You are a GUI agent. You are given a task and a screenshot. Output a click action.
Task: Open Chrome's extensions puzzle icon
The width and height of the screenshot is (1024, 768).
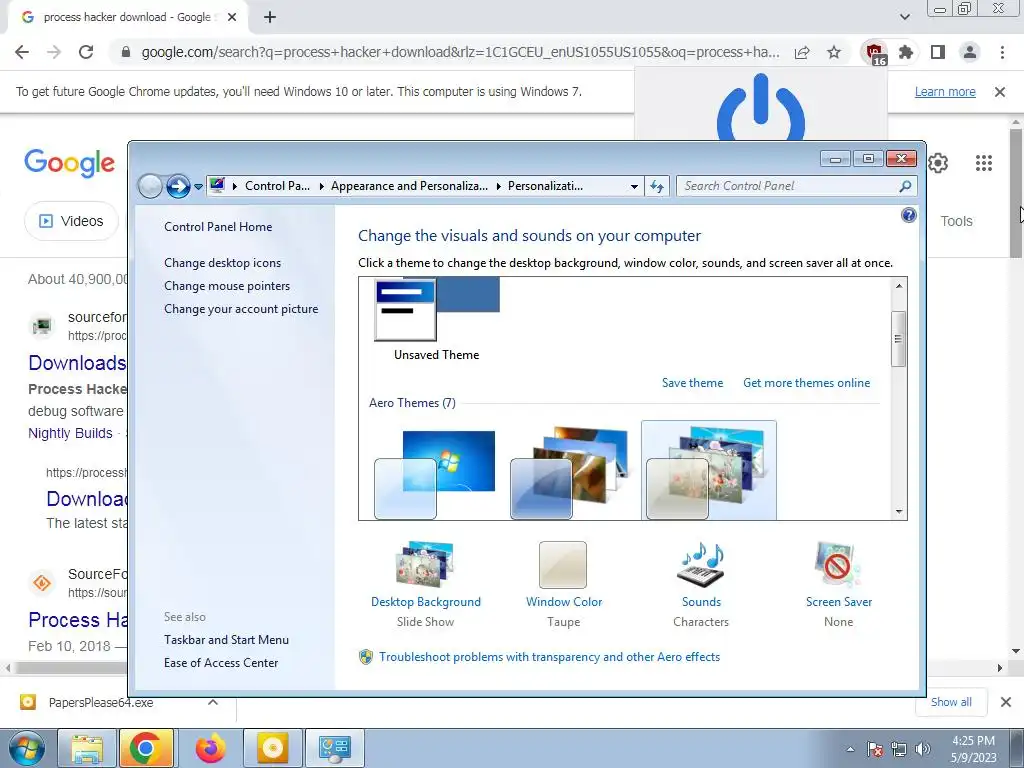906,52
